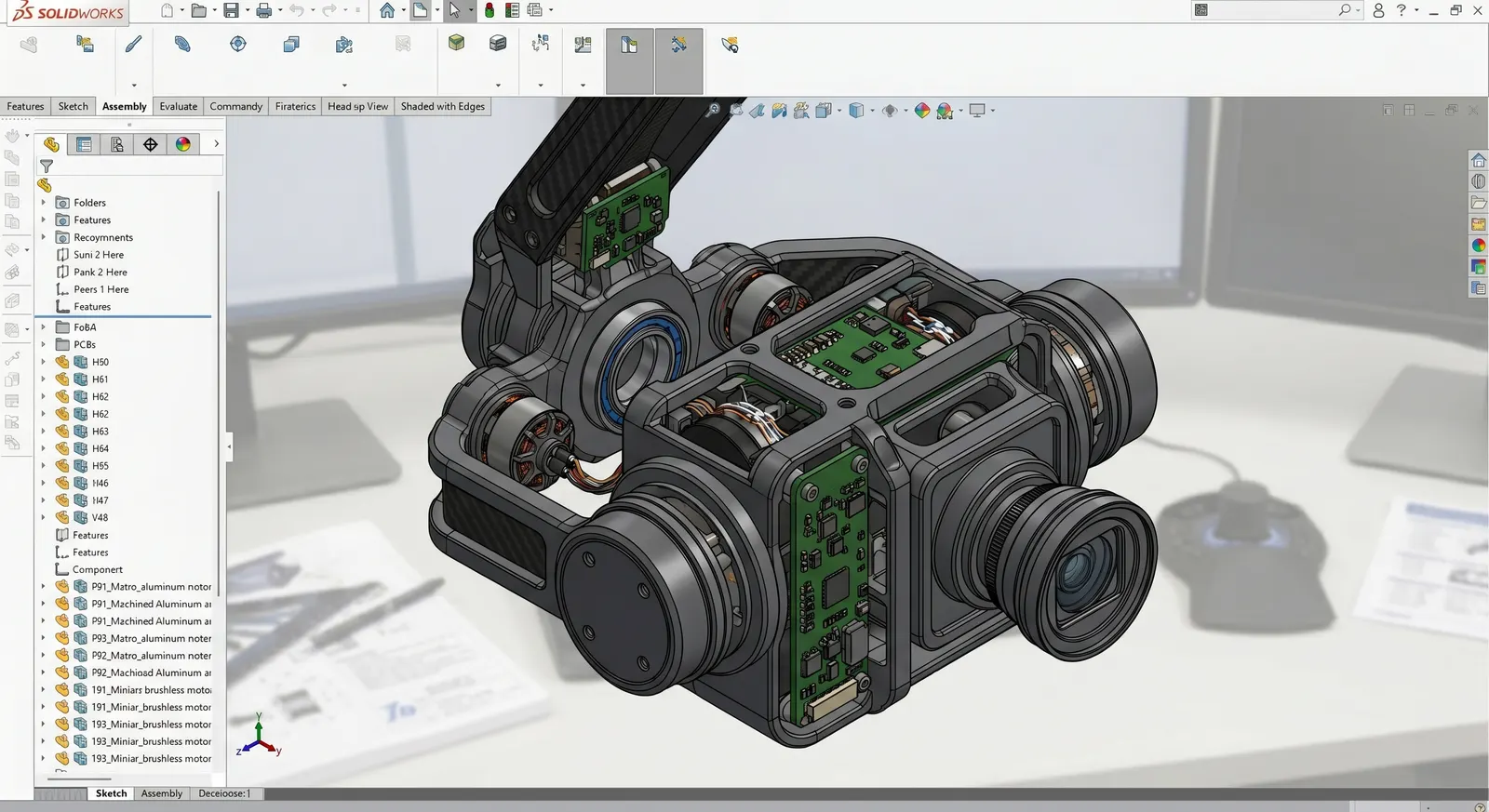Click the help question mark icon
This screenshot has height=812, width=1489.
[1401, 10]
